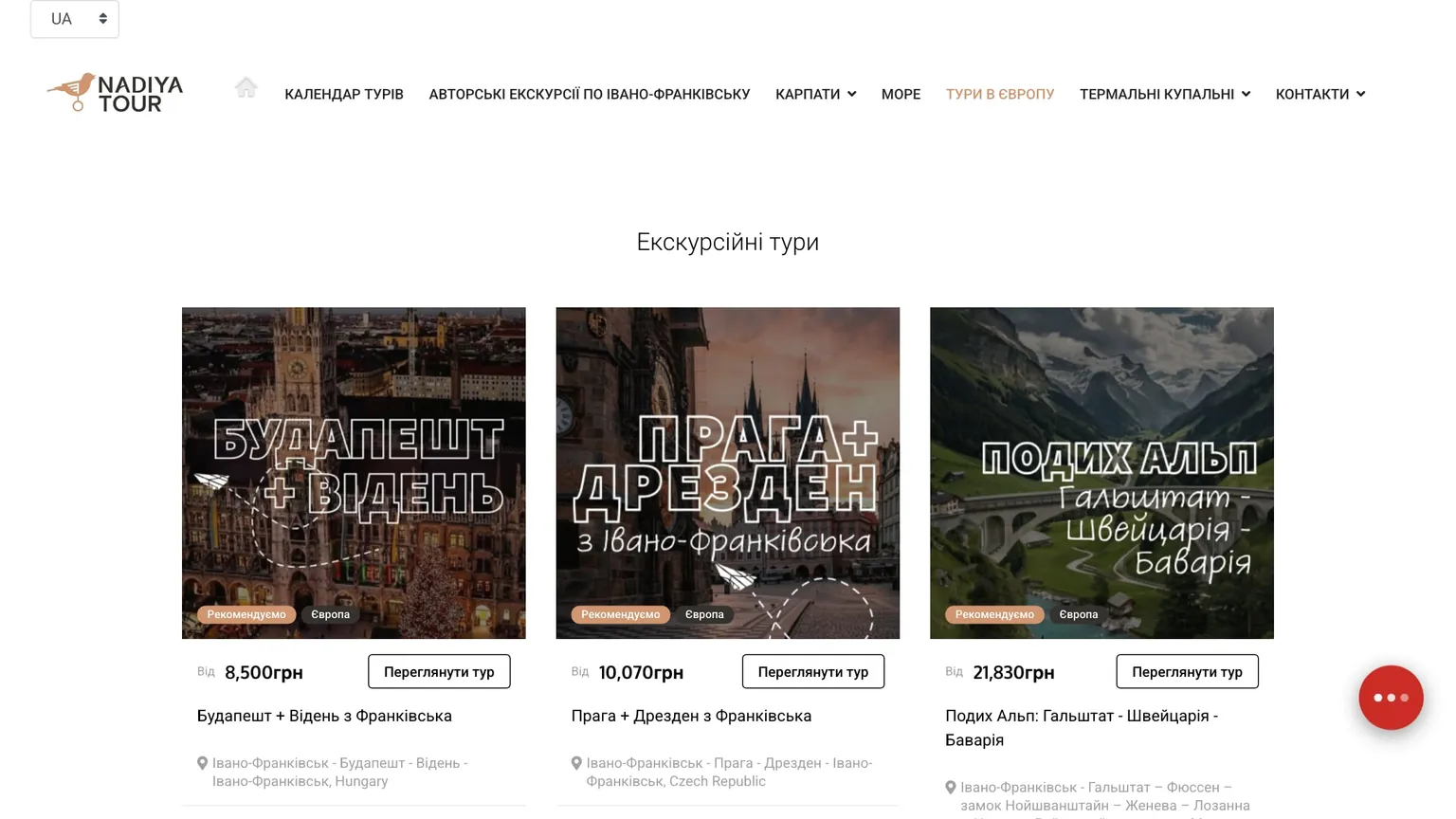
Task: Open the Будапешт + Відень tour image
Action: click(x=354, y=472)
